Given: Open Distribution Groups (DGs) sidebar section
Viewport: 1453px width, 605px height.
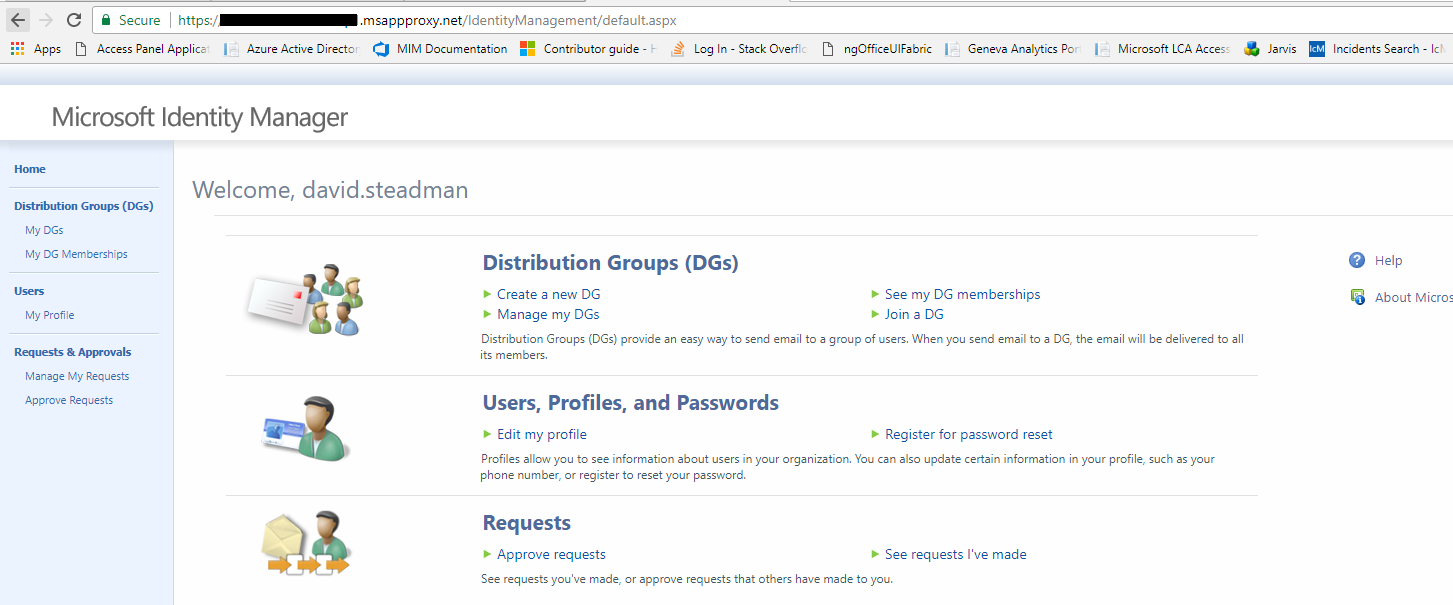Looking at the screenshot, I should pyautogui.click(x=84, y=206).
